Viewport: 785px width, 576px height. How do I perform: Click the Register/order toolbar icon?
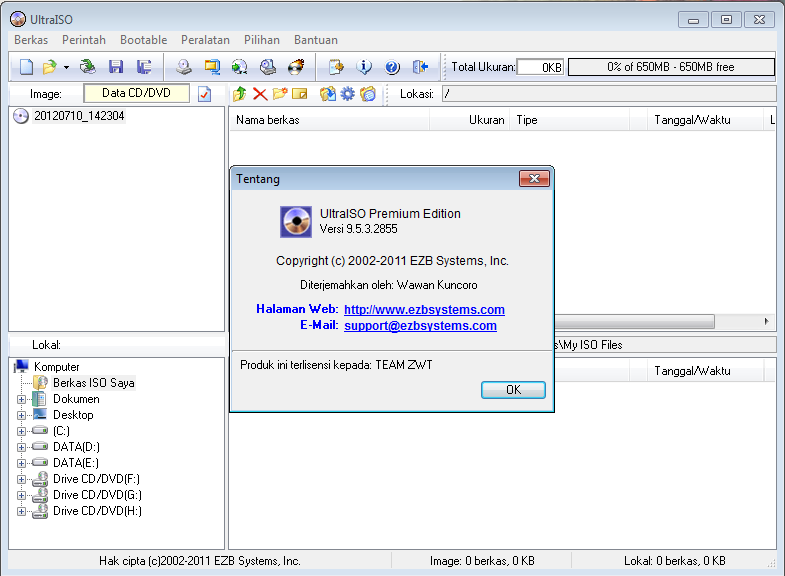pyautogui.click(x=336, y=67)
